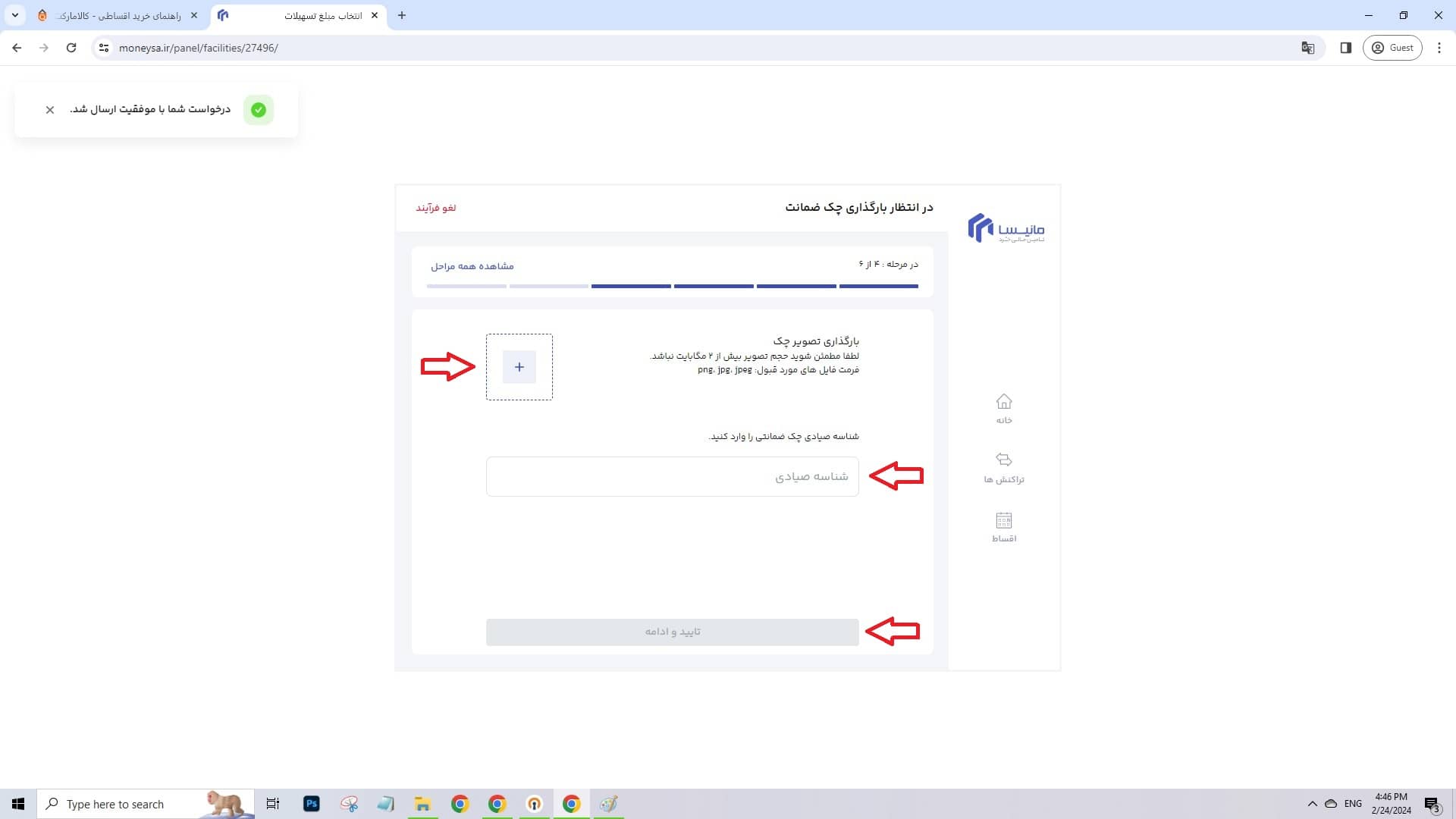Click the مشاهده همه مراحل expand link
This screenshot has width=1456, height=819.
point(472,265)
